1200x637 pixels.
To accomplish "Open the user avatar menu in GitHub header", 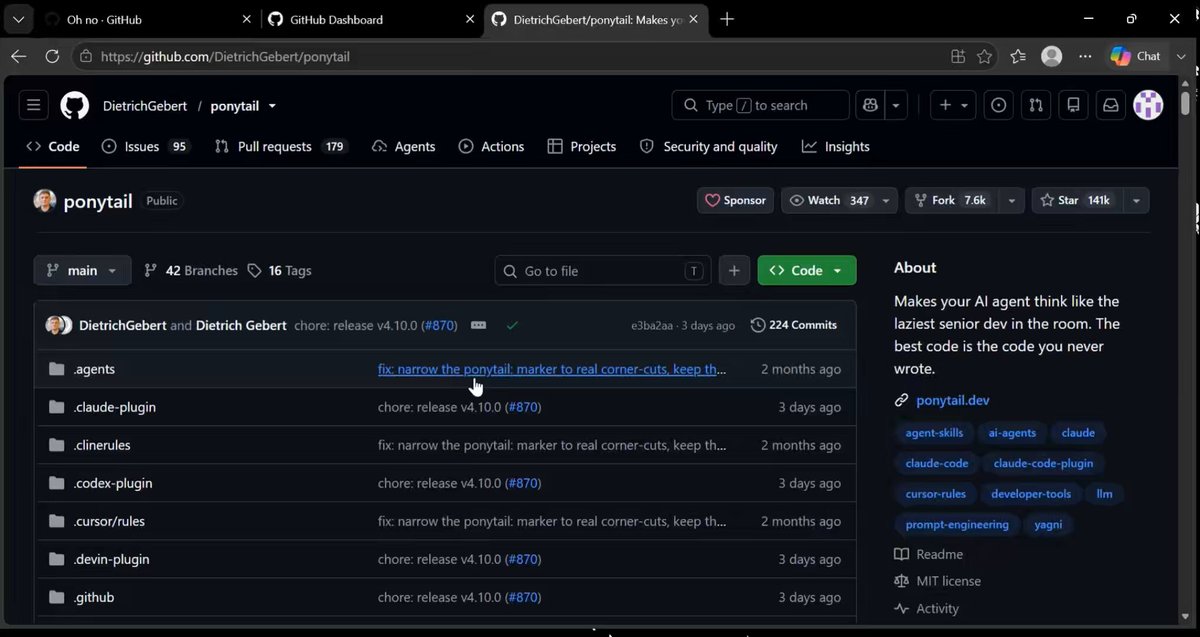I will tap(1148, 105).
